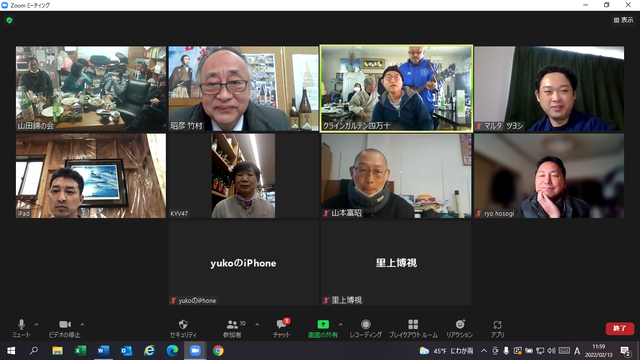Select the ryo hosogi video tile

(x=549, y=176)
